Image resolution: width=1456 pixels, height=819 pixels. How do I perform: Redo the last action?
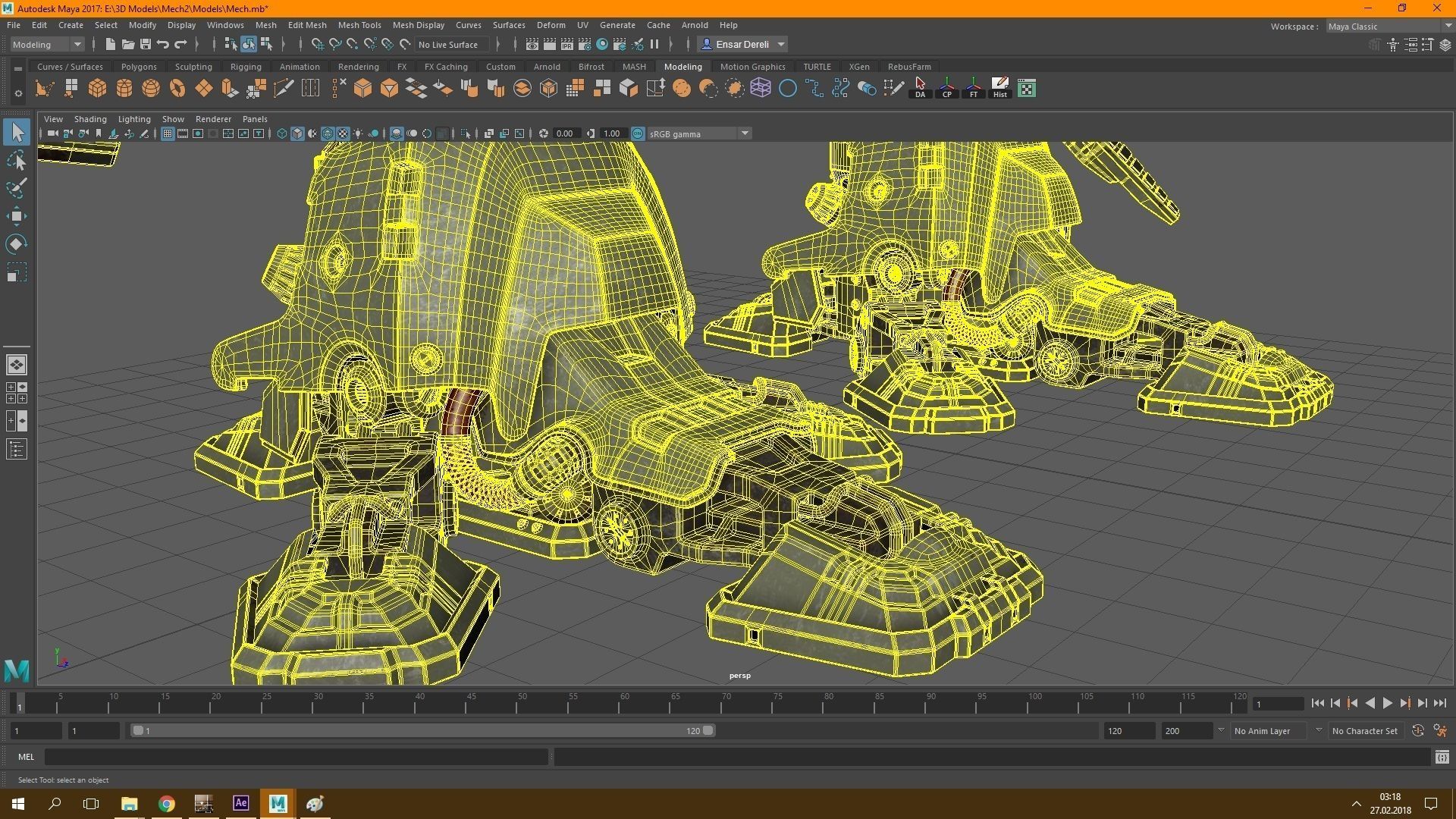coord(180,44)
